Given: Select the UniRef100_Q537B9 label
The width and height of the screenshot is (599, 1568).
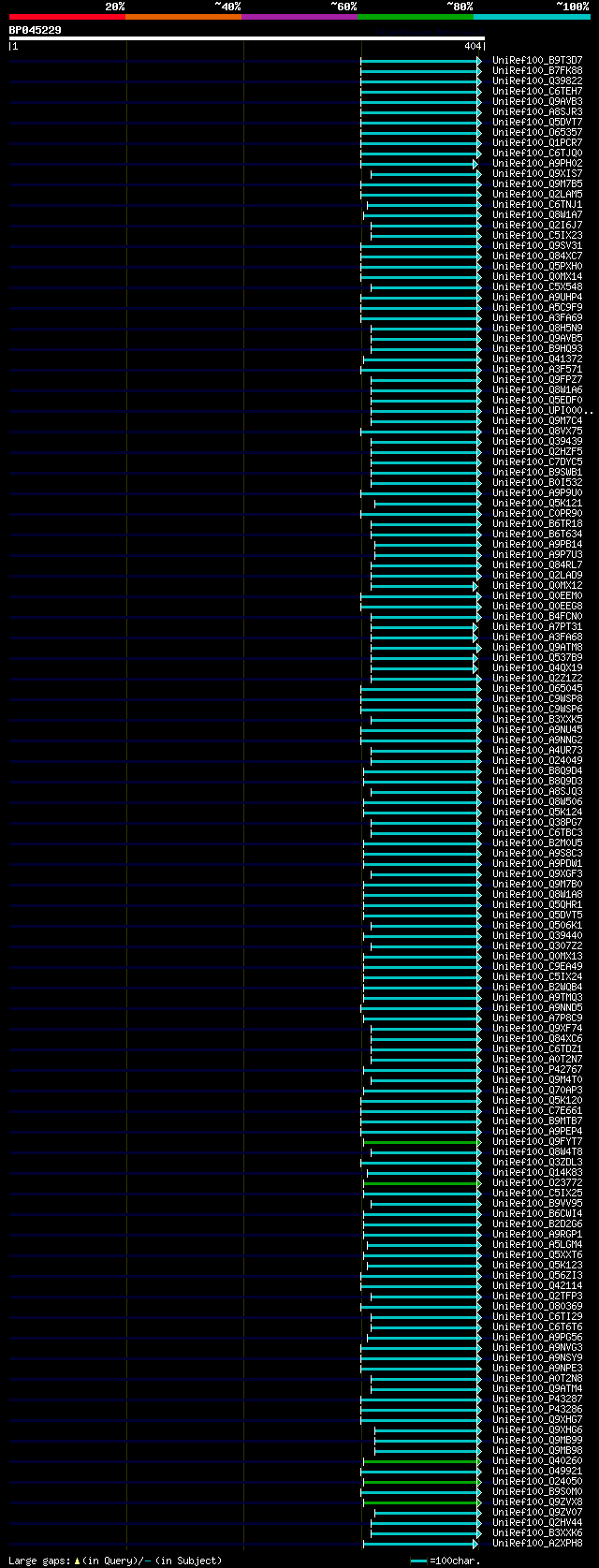Looking at the screenshot, I should (x=537, y=657).
